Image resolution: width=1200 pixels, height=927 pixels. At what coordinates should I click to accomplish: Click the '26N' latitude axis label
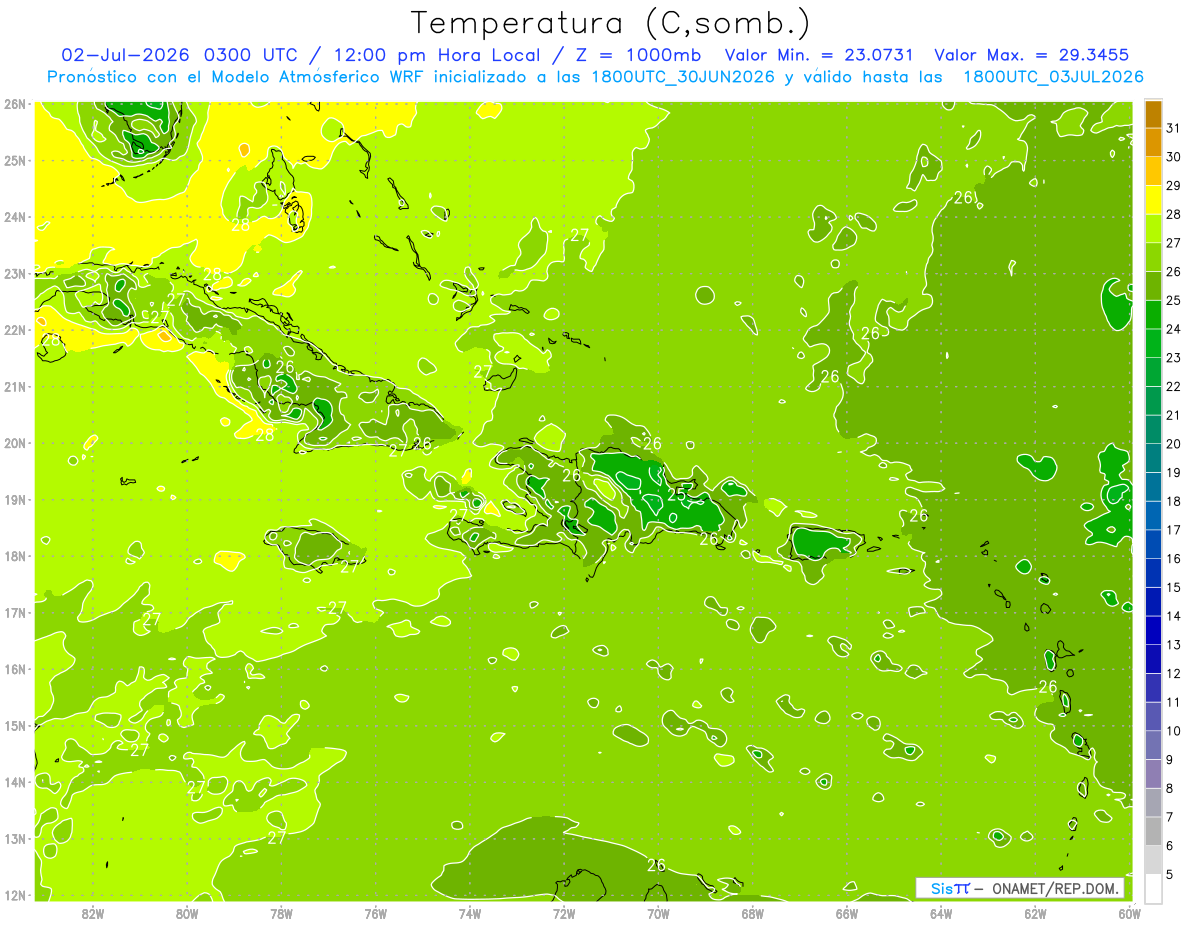tap(15, 104)
